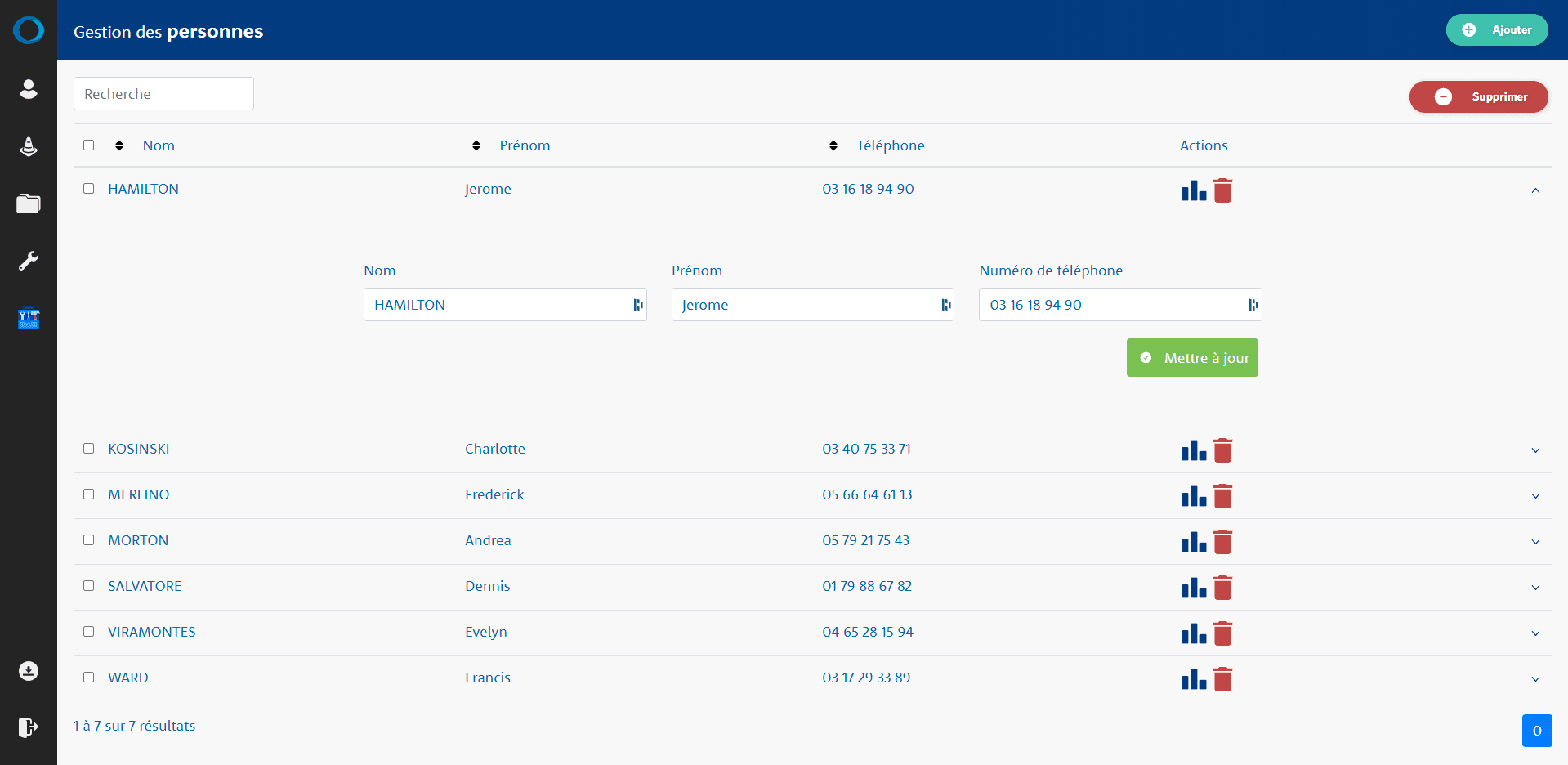The image size is (1568, 765).
Task: Expand the MORTON row details
Action: click(x=1535, y=542)
